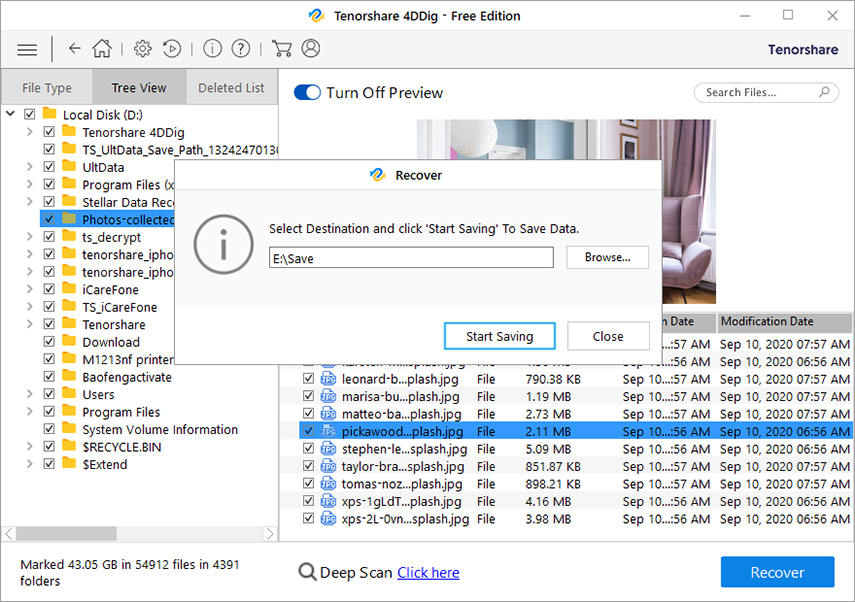Expand the Users folder in tree
The height and width of the screenshot is (602, 855).
click(32, 394)
